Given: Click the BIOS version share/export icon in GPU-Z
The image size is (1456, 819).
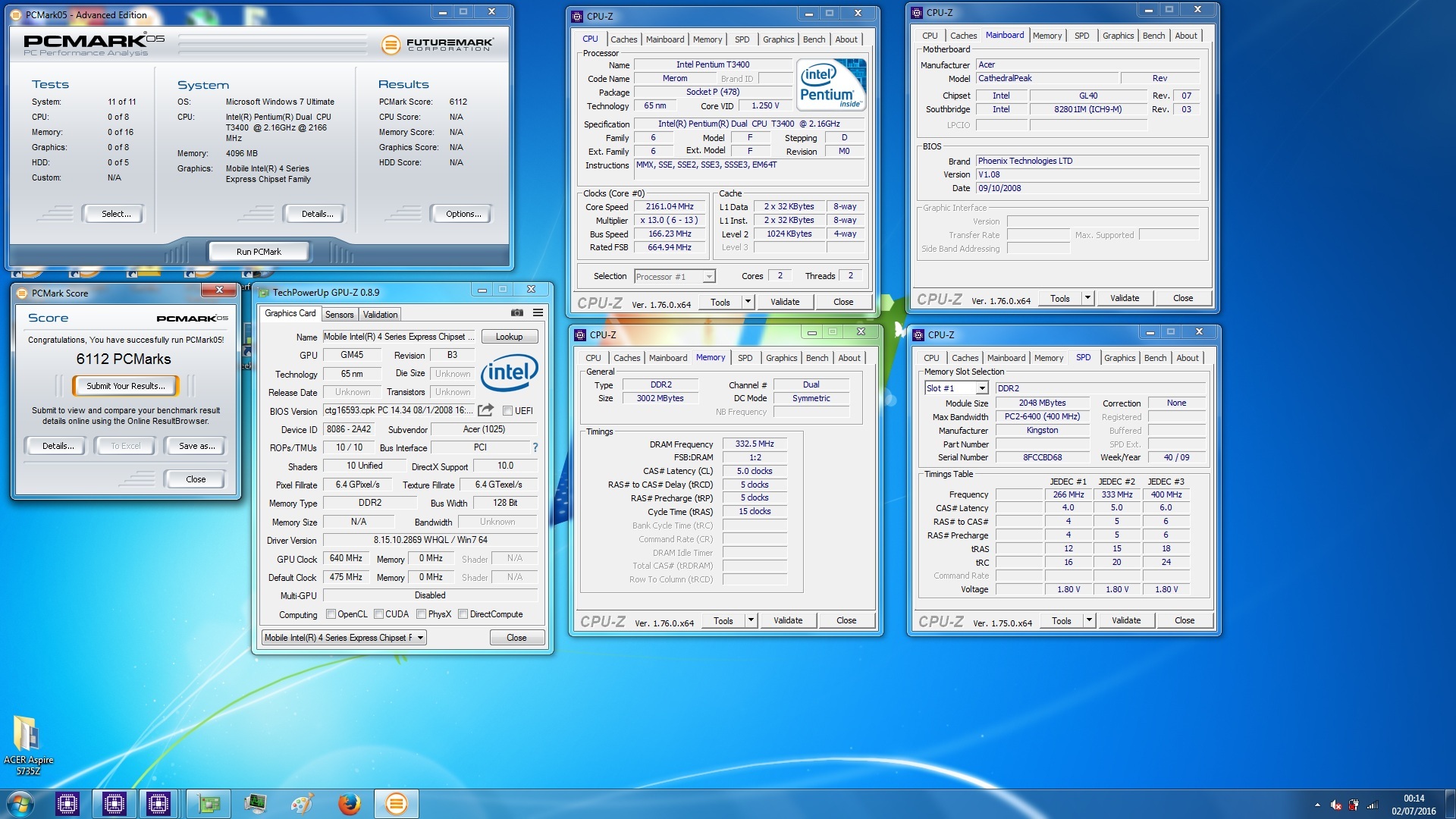Looking at the screenshot, I should (485, 410).
